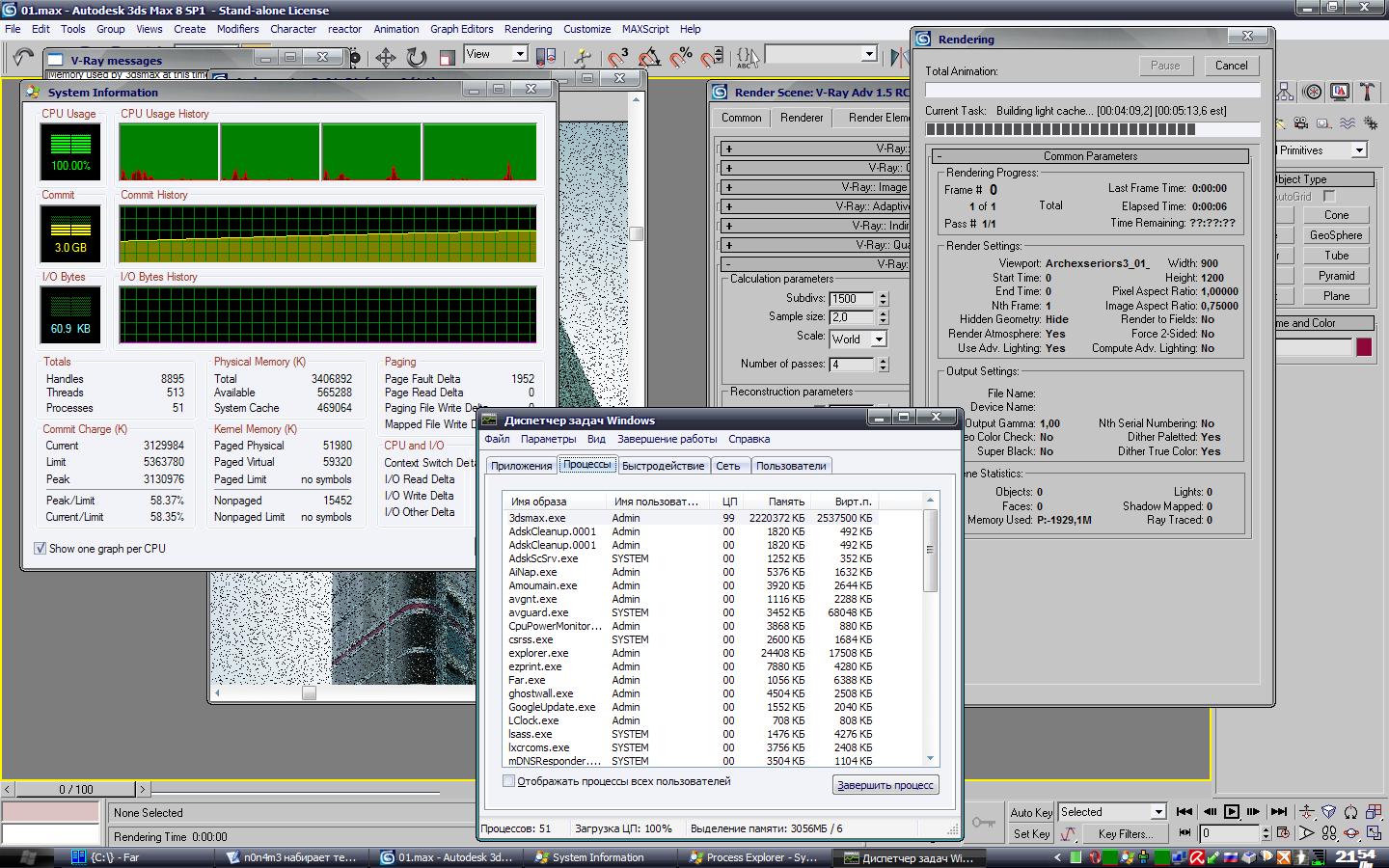Select the Move tool in the main toolbar
This screenshot has height=868, width=1389.
click(x=386, y=58)
